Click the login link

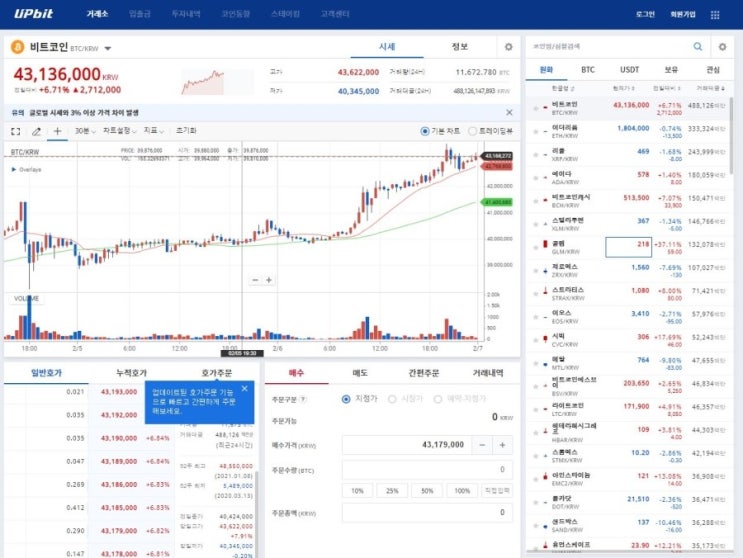(x=645, y=14)
